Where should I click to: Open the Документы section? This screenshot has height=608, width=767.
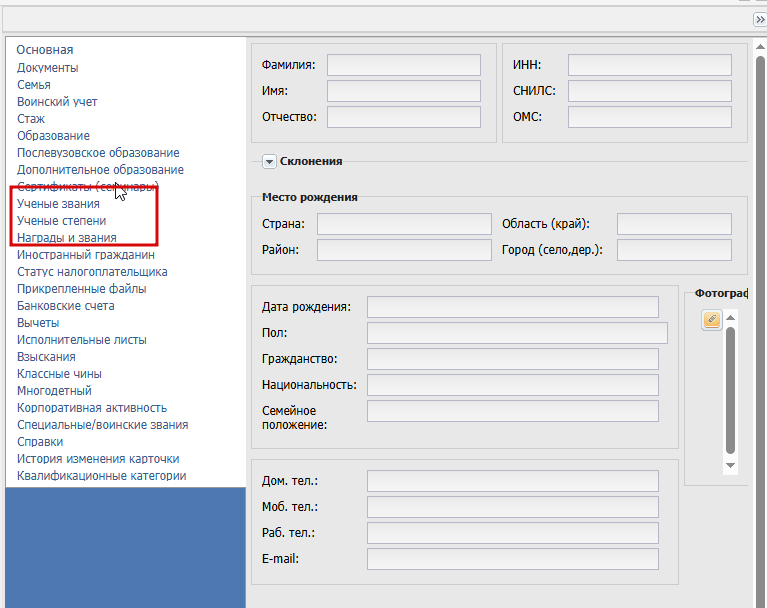pos(47,68)
